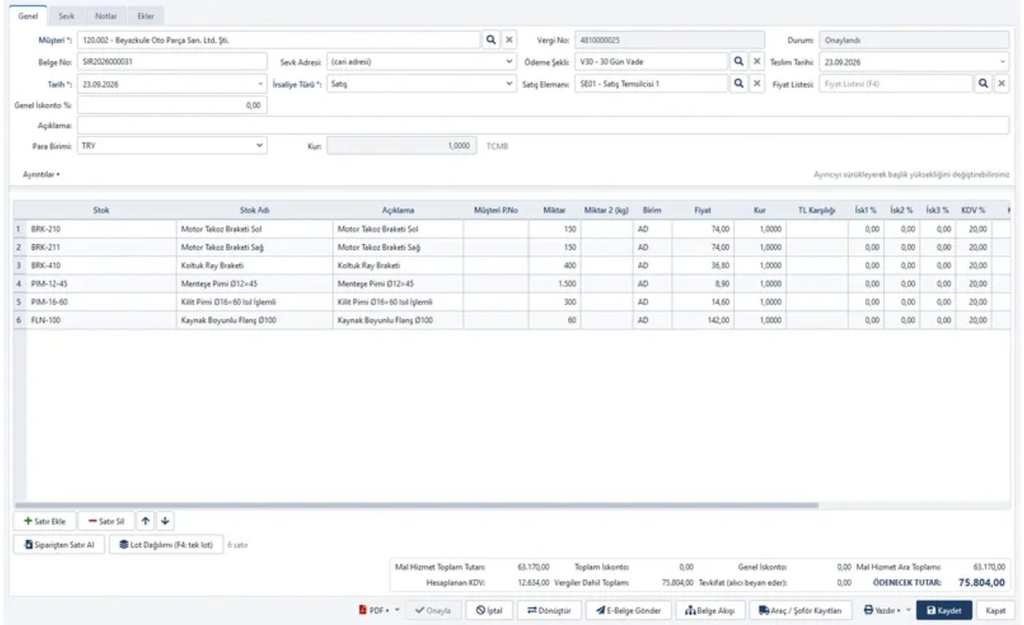The image size is (1024, 625).
Task: Select the PIM-12-45 stock cell
Action: 101,284
